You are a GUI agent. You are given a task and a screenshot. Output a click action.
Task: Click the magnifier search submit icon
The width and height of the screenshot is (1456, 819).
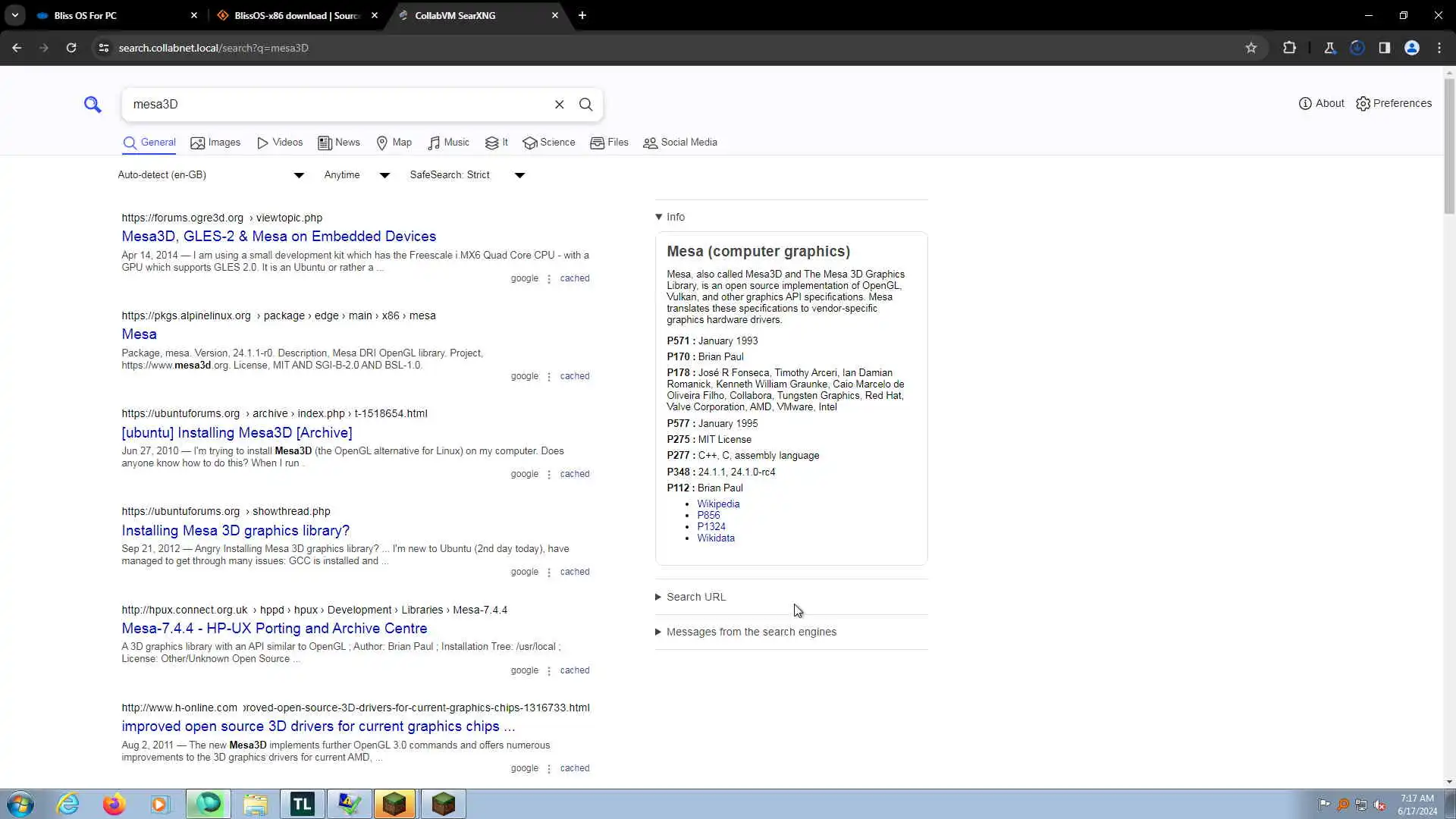585,105
